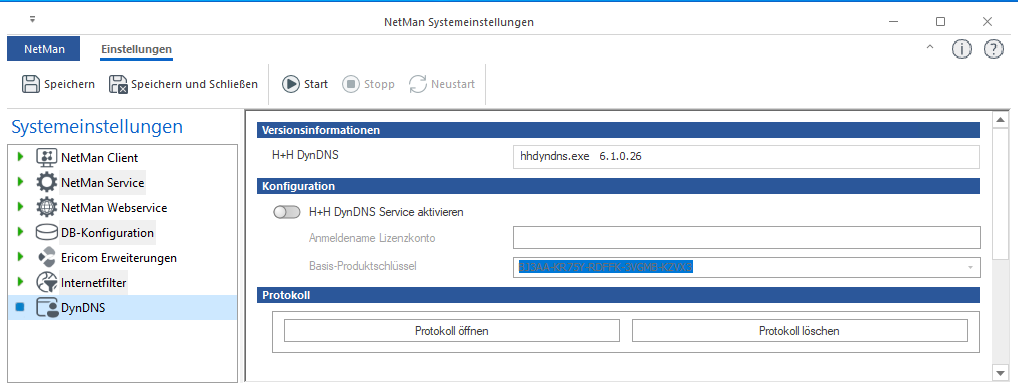Open the help question mark icon
This screenshot has width=1018, height=389.
[994, 49]
